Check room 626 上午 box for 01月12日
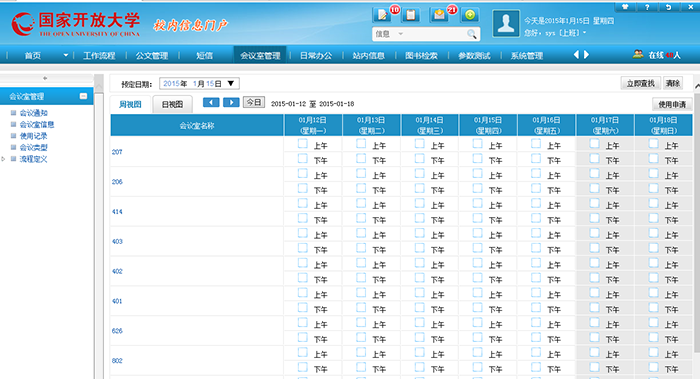Viewport: 700px width, 379px height. (x=303, y=323)
